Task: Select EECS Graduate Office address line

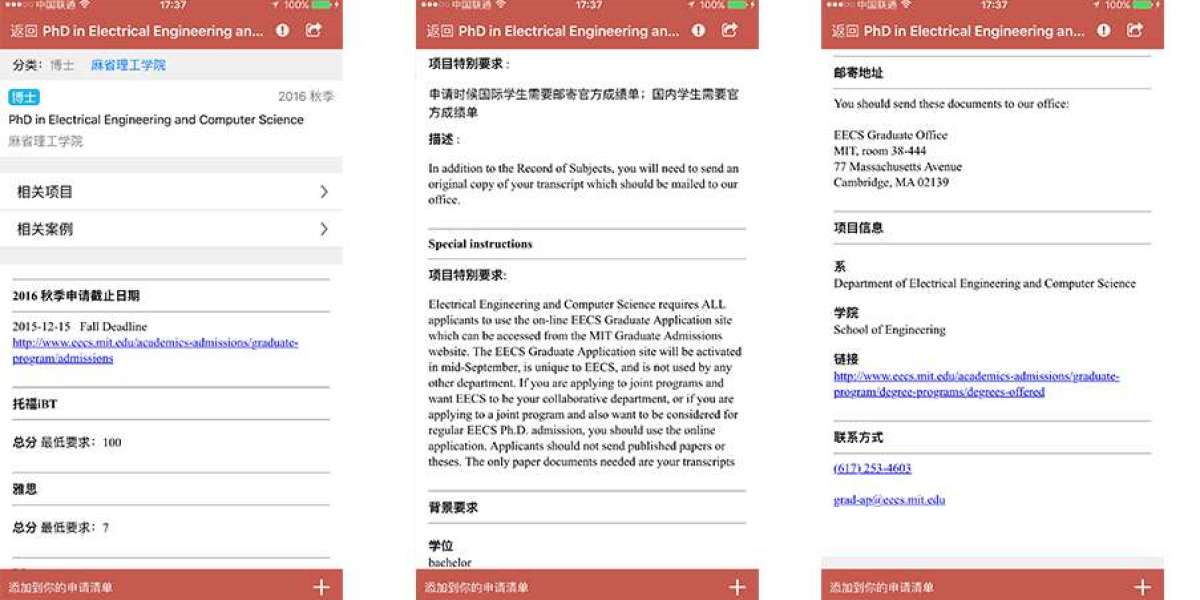Action: (890, 135)
